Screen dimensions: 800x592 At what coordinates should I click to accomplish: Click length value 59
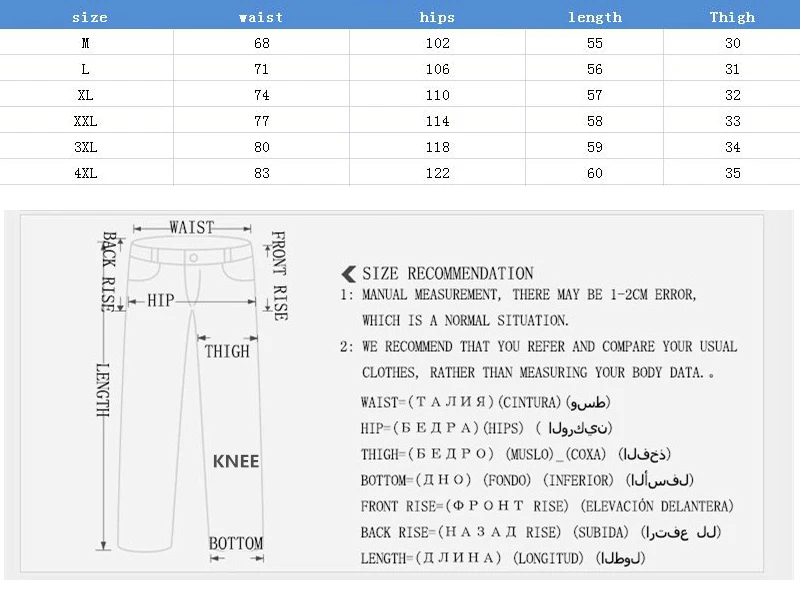point(595,147)
